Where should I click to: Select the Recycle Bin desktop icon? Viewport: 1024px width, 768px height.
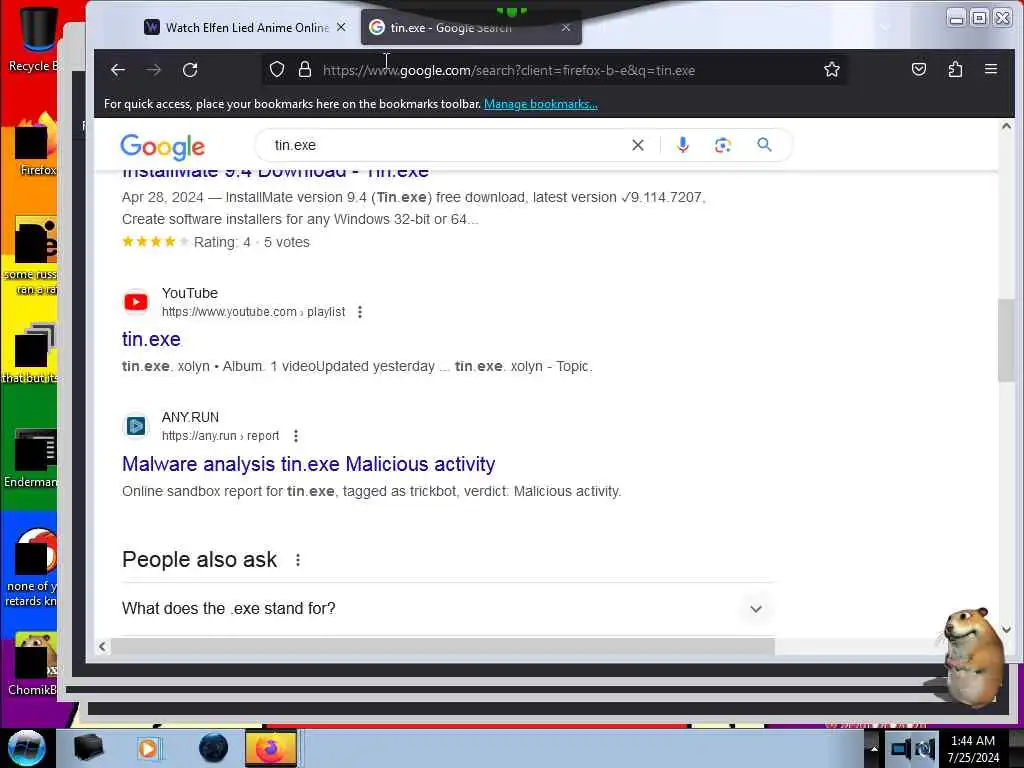pyautogui.click(x=33, y=38)
